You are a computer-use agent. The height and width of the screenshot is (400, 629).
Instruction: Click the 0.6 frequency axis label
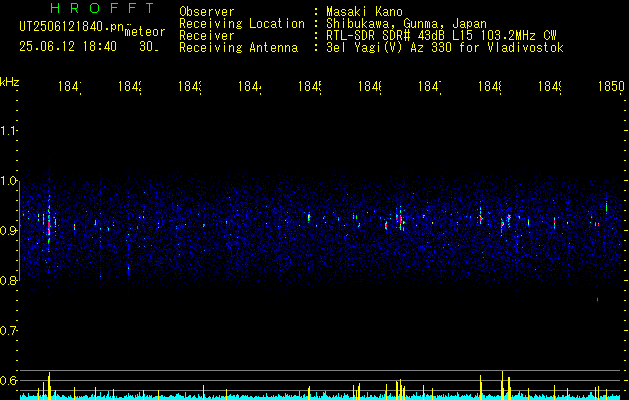point(8,380)
